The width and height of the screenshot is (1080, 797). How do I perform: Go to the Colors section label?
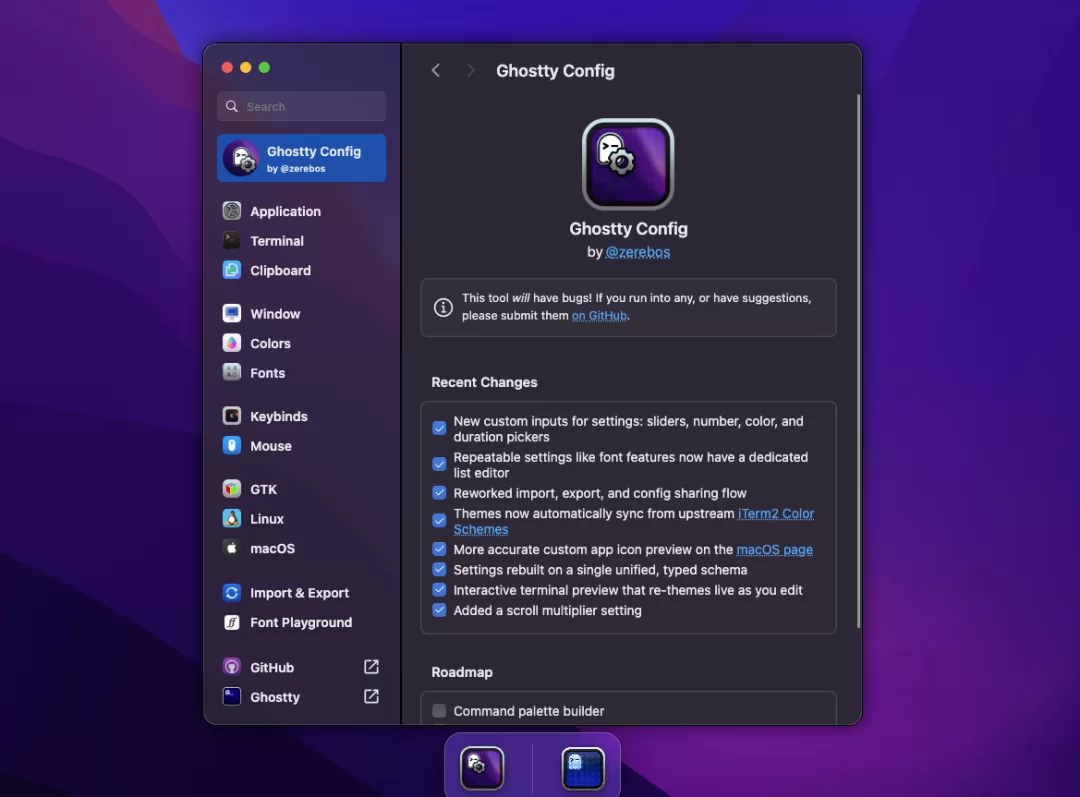tap(270, 343)
